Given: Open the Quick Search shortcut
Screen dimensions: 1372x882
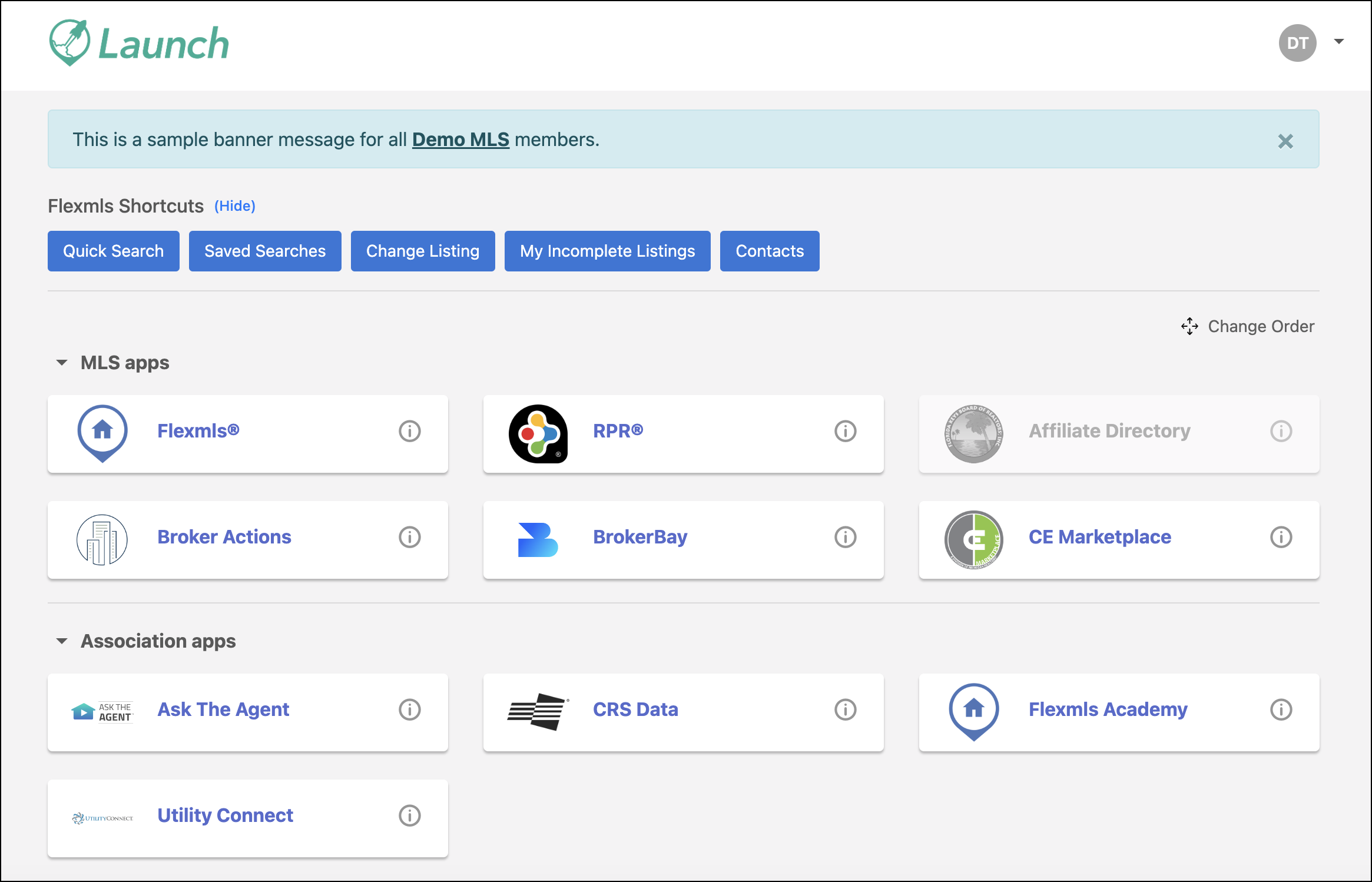Looking at the screenshot, I should 114,251.
